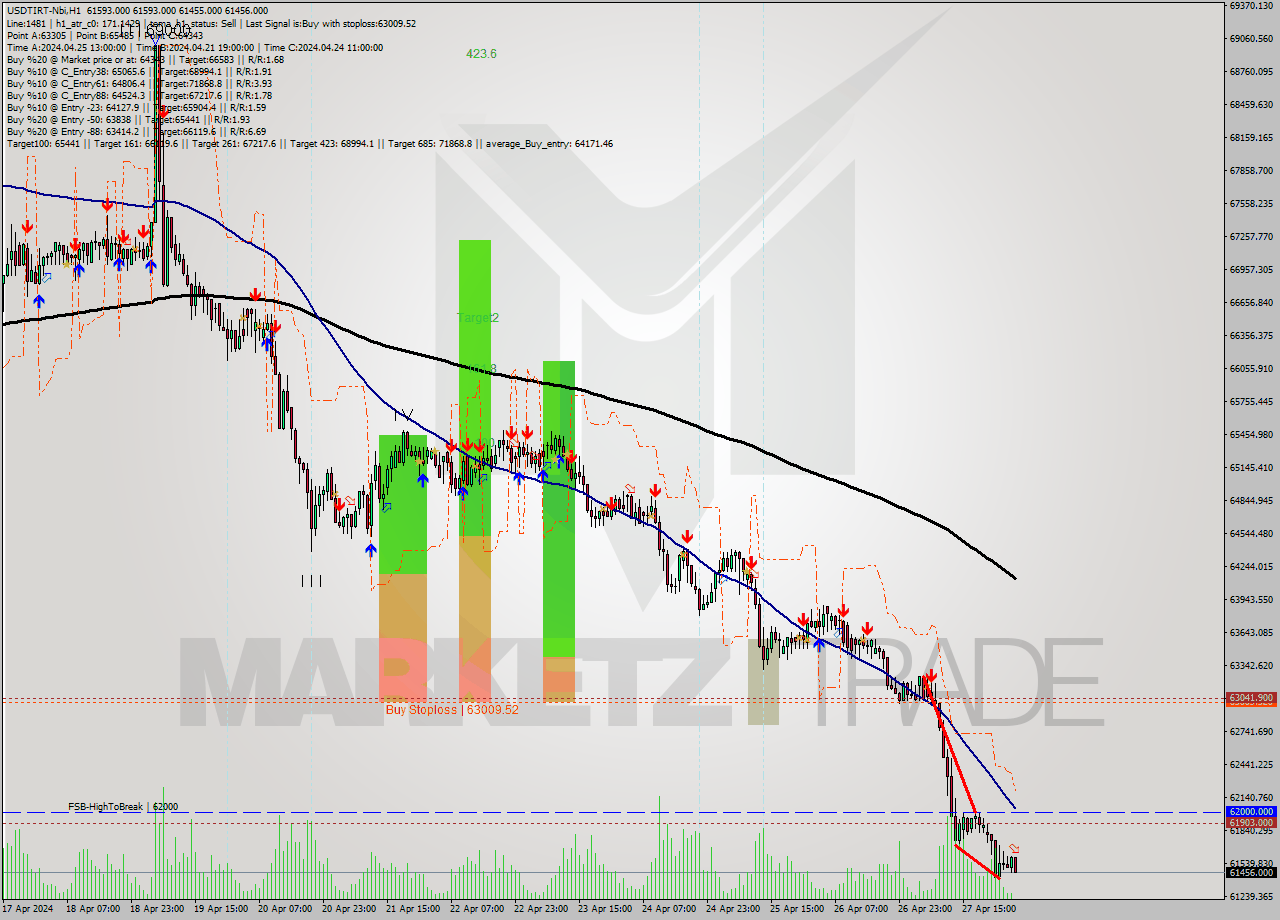Image resolution: width=1280 pixels, height=920 pixels.
Task: Click the 65755.445 price axis label
Action: pos(1250,401)
